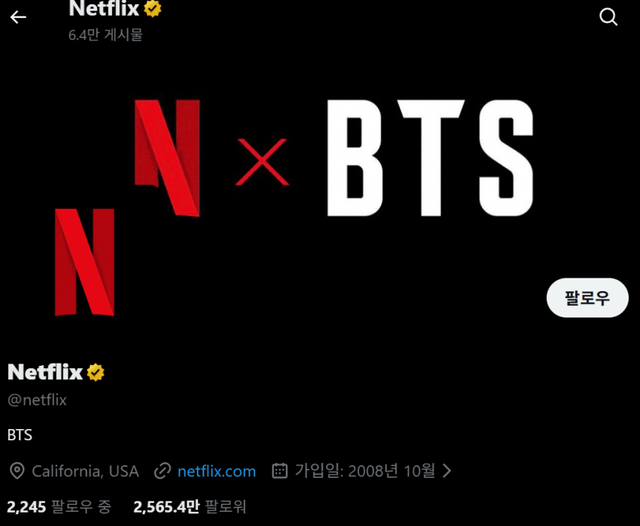
Task: Follow Netflix with the 팔로우 button
Action: click(x=587, y=298)
